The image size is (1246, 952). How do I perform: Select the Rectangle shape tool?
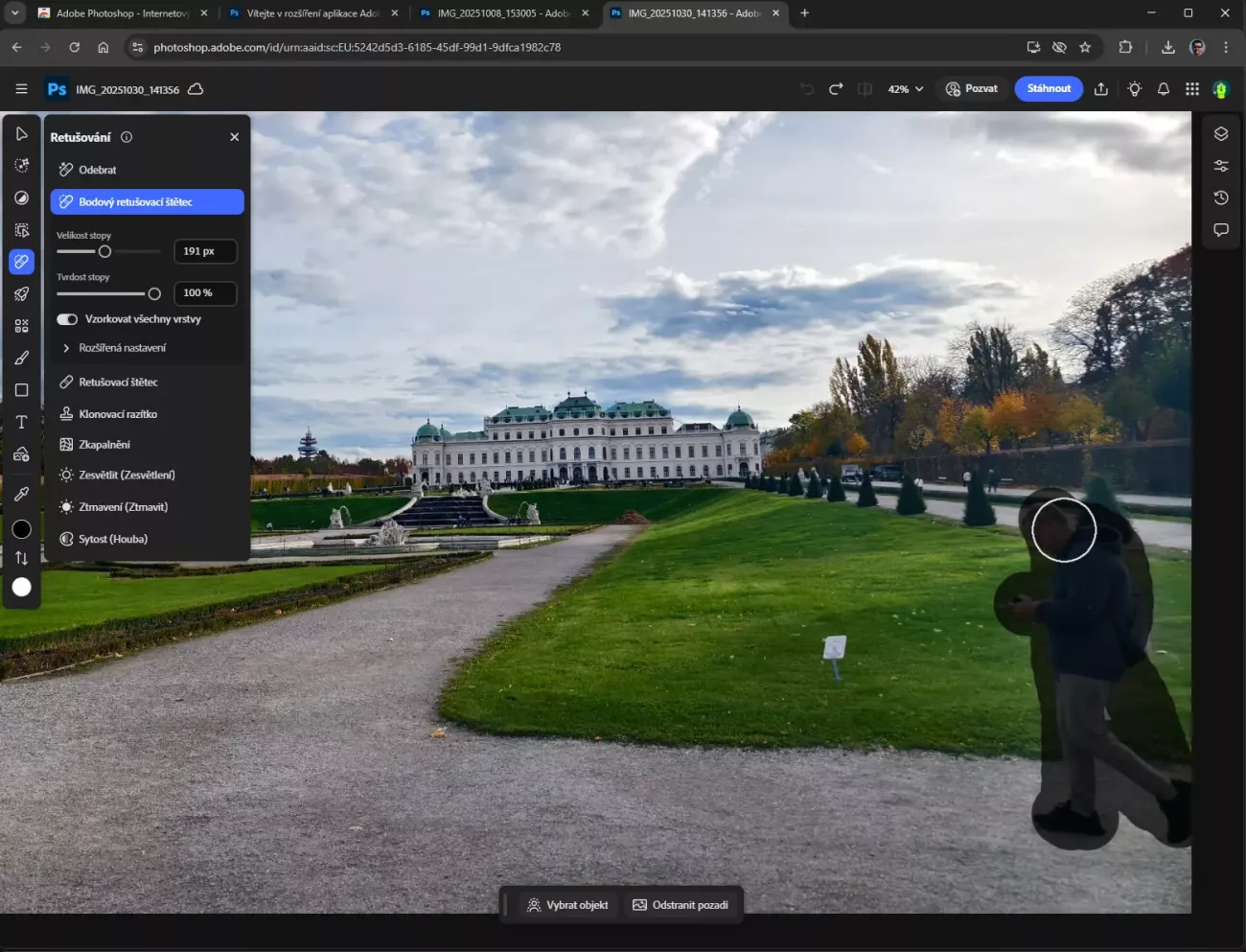point(21,390)
